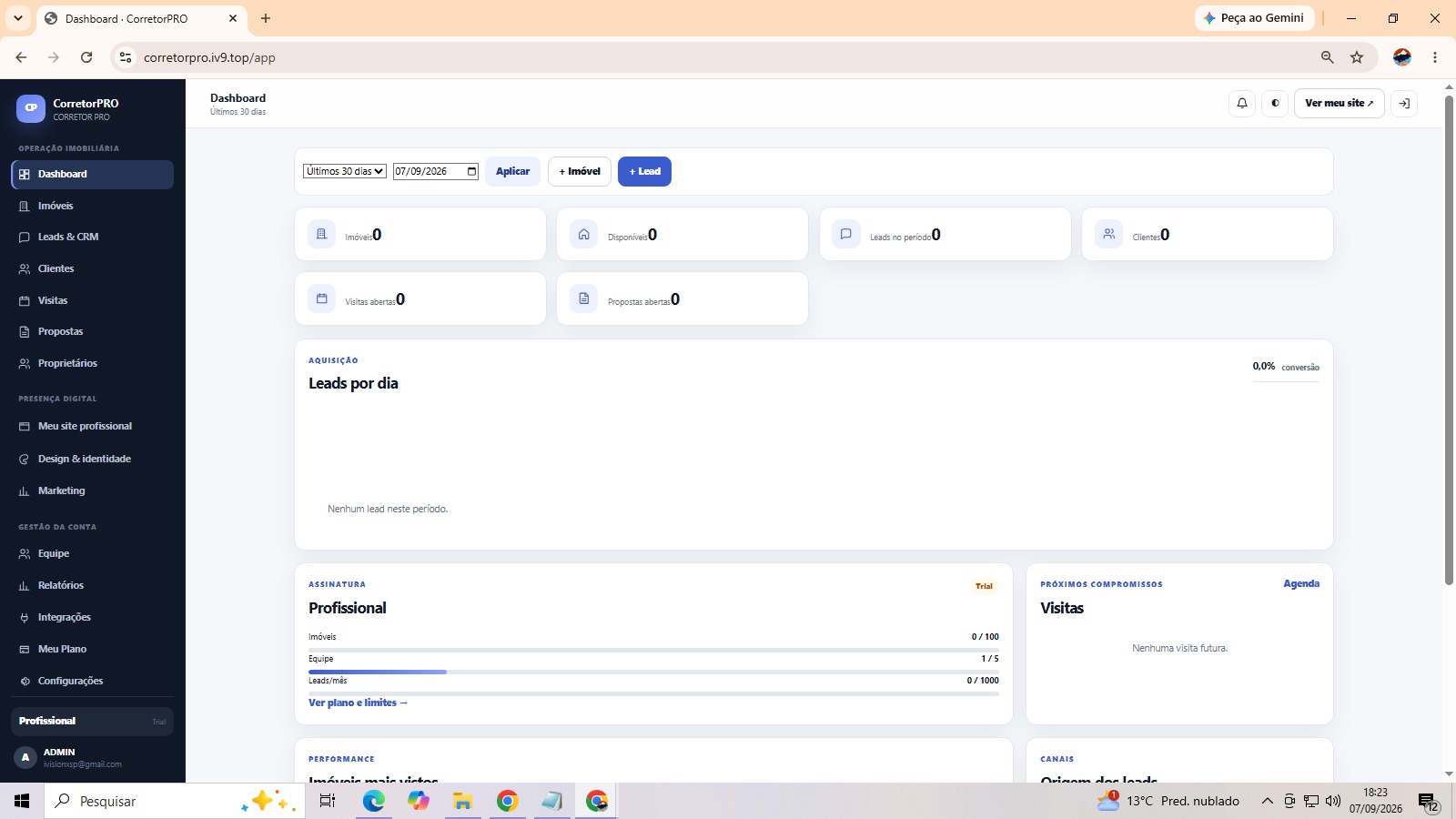This screenshot has height=819, width=1456.
Task: Click the + Lead button
Action: [x=644, y=171]
